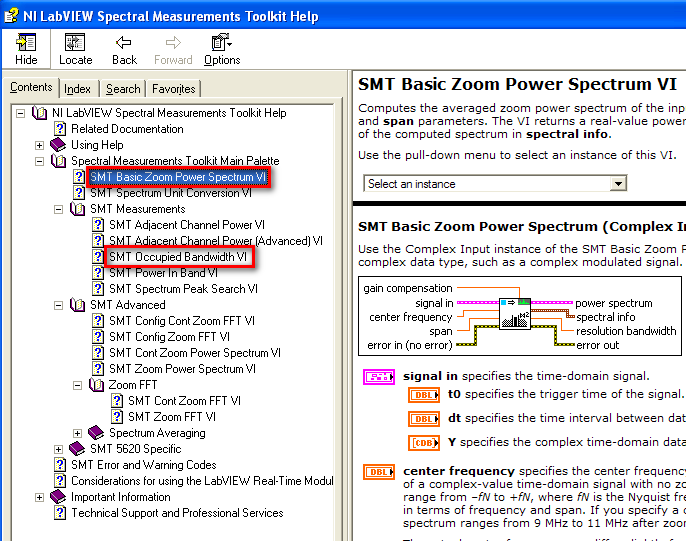The width and height of the screenshot is (686, 541).
Task: Click the SMT Basic Zoom Power Spectrum VI topic icon
Action: pos(79,177)
